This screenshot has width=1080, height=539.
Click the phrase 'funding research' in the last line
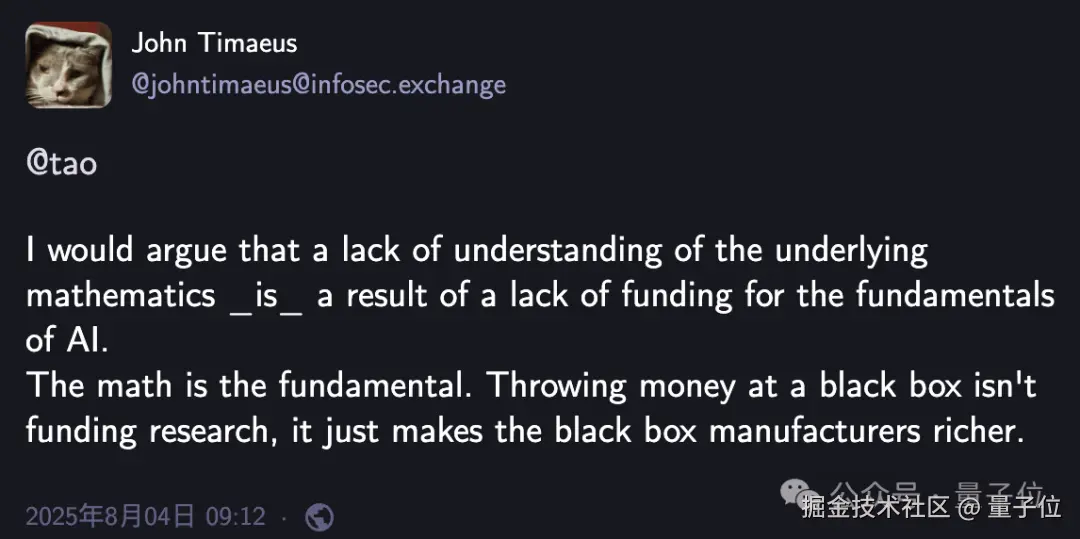[148, 430]
